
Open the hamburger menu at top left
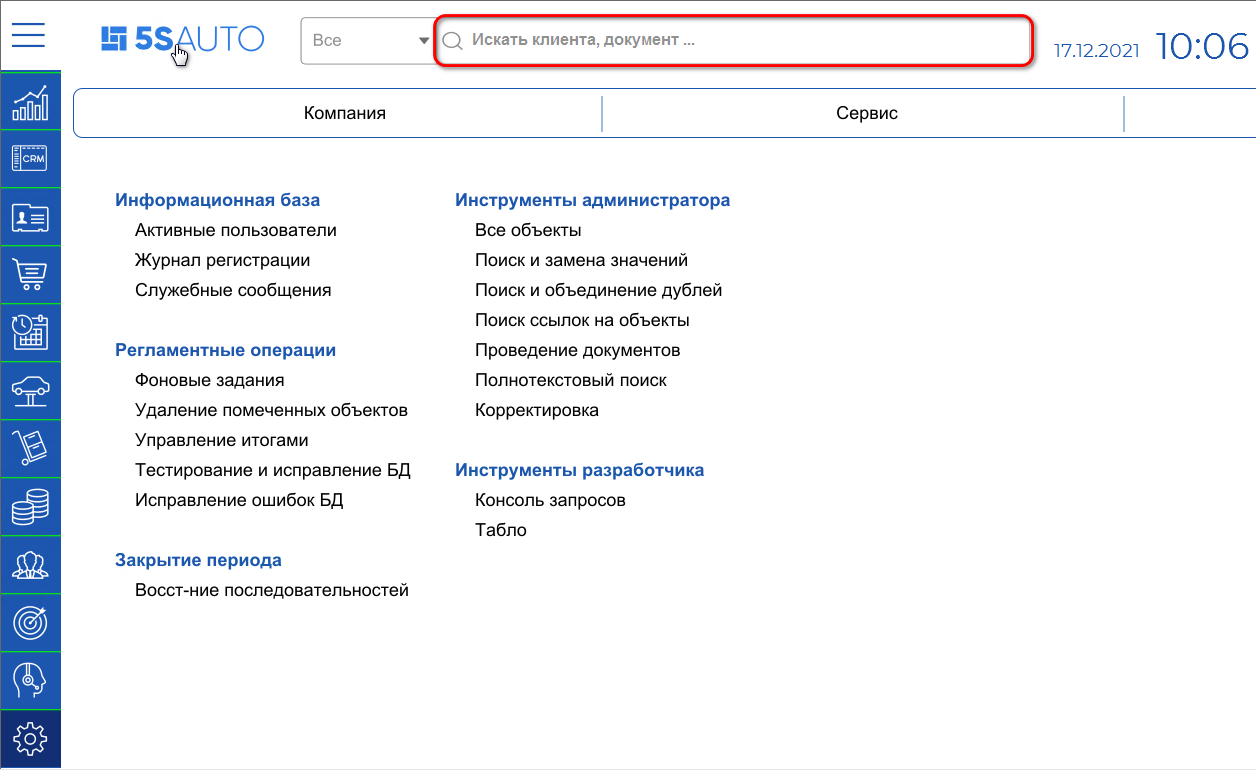(x=28, y=35)
